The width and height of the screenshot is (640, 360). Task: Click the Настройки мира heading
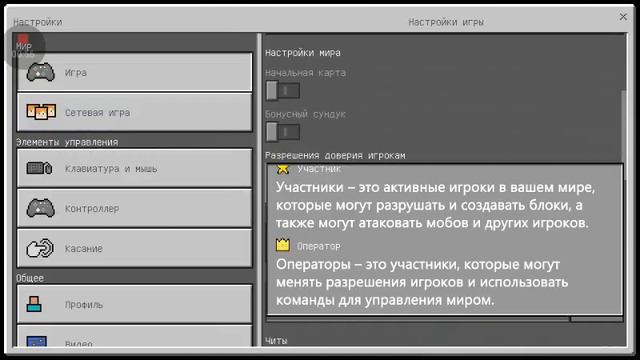tap(303, 53)
